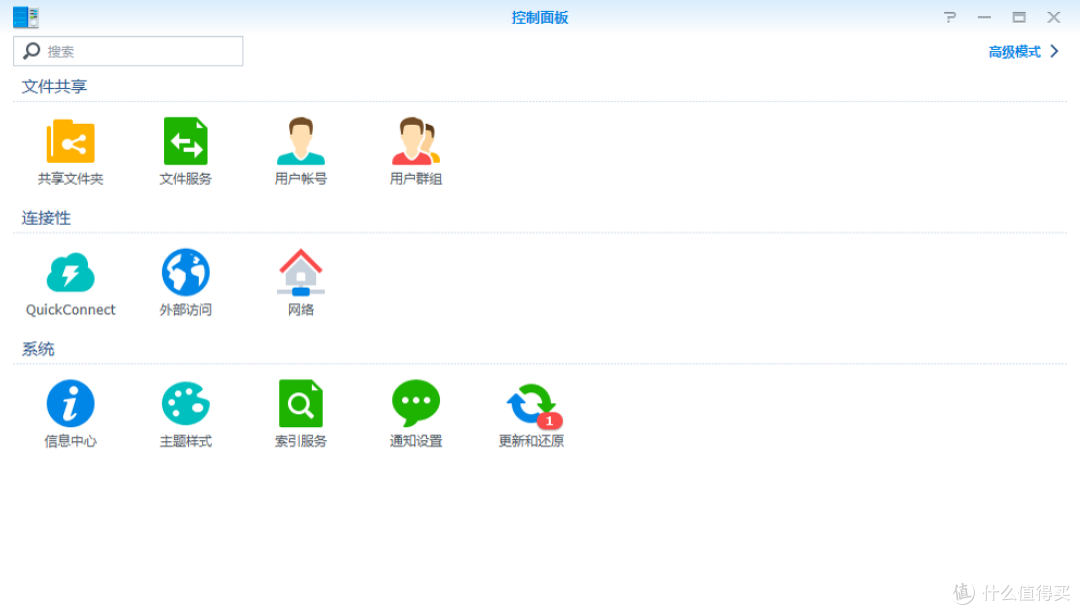Open the 信息中心 (Info Center)
Image resolution: width=1080 pixels, height=615 pixels.
(70, 412)
